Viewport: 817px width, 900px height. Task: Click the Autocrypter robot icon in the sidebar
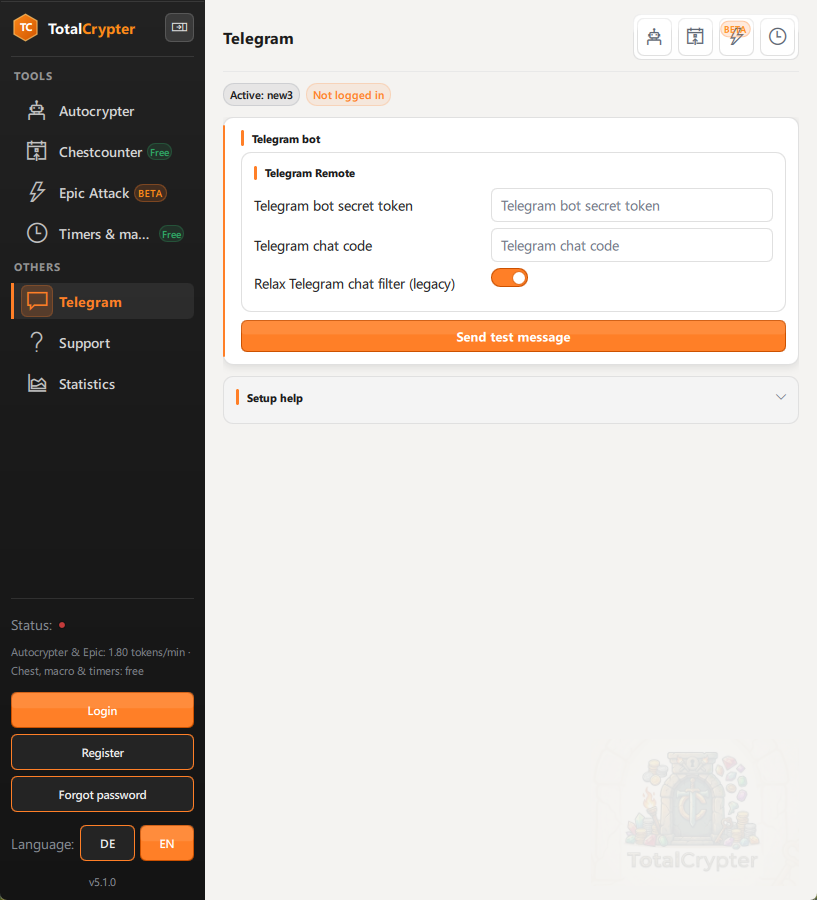tap(37, 111)
